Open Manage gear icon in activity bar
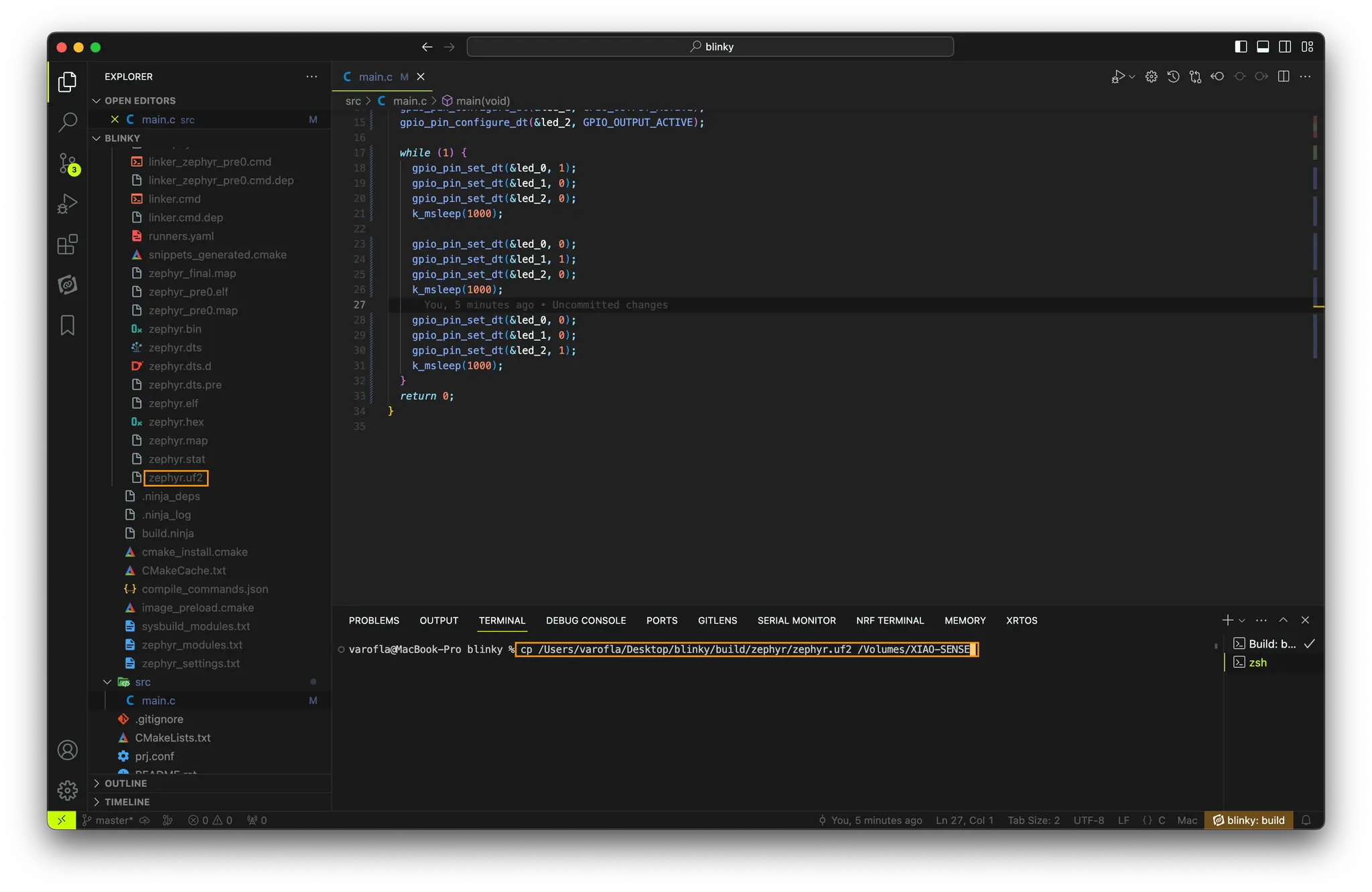Image resolution: width=1372 pixels, height=892 pixels. [67, 790]
